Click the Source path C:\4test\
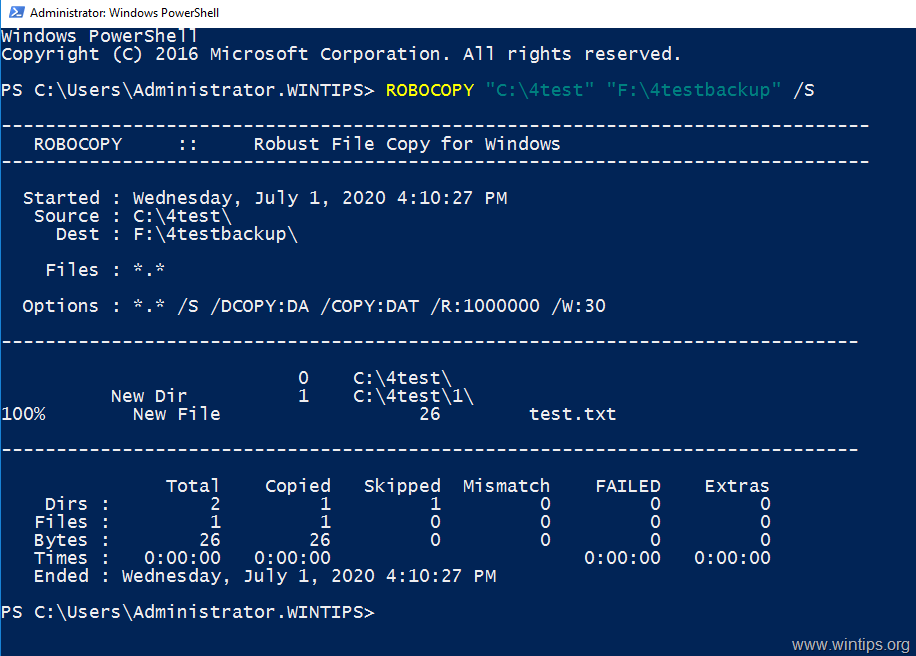The height and width of the screenshot is (656, 916). [x=182, y=216]
